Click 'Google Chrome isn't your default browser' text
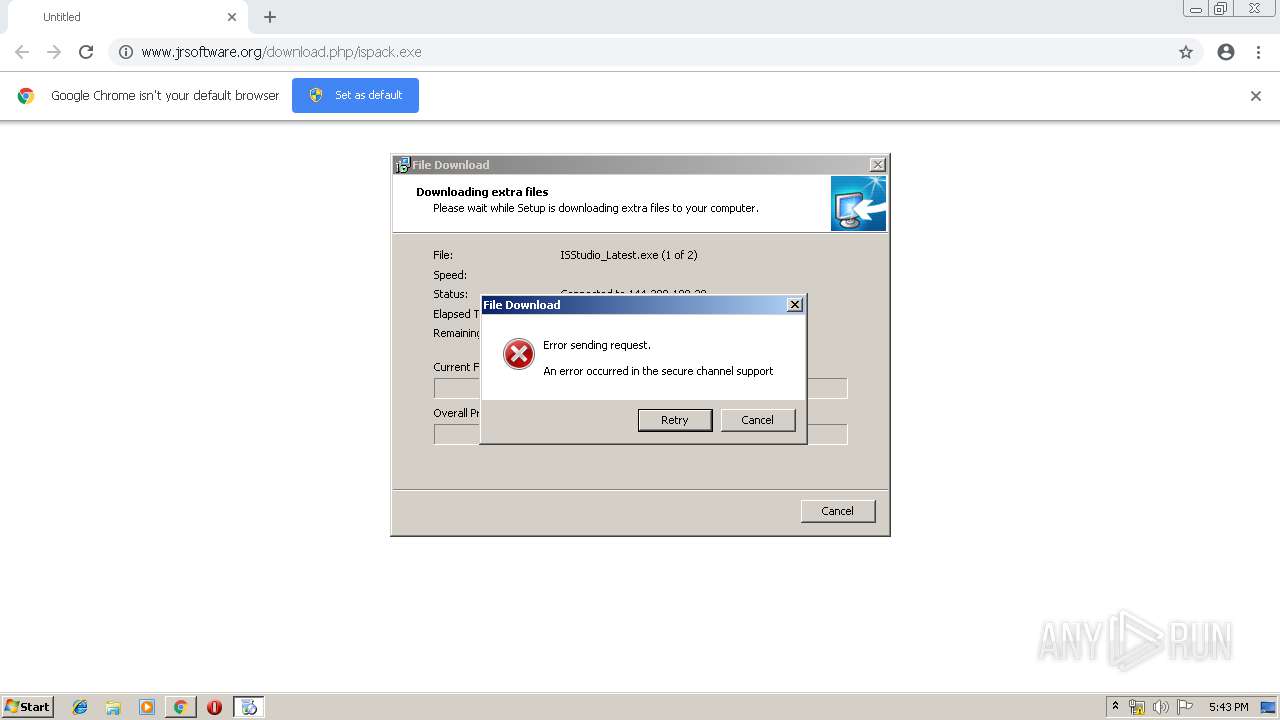Screen dimensions: 1280x720 click(x=165, y=96)
